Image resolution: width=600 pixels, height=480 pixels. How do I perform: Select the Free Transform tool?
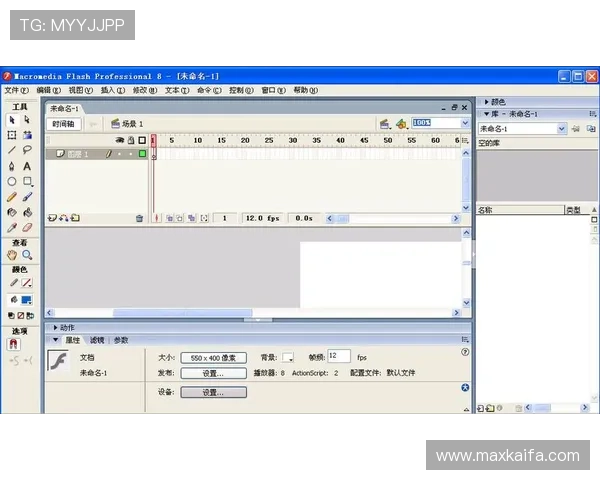point(12,135)
